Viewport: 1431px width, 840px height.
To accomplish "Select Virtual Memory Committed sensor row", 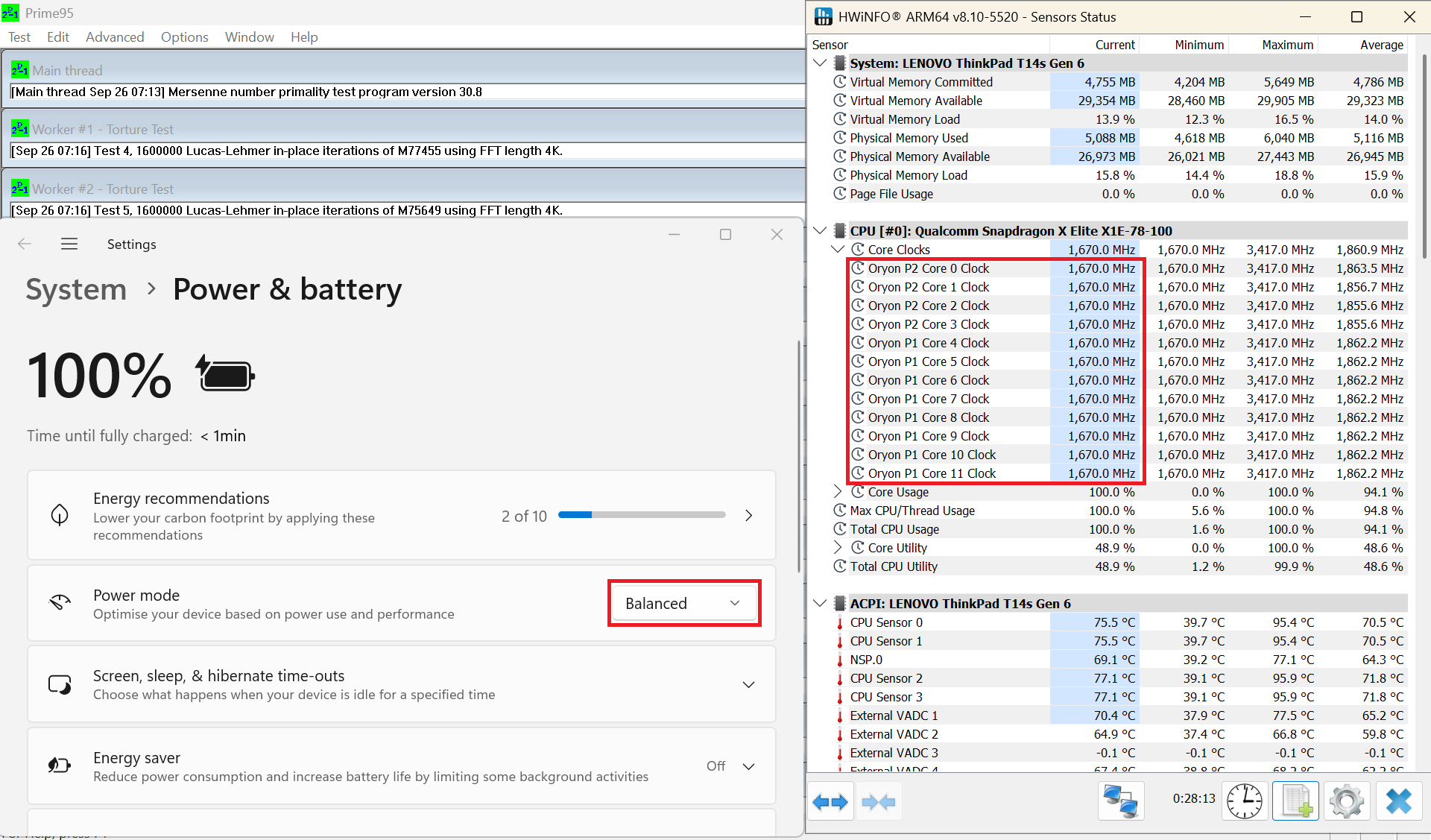I will [x=1118, y=82].
